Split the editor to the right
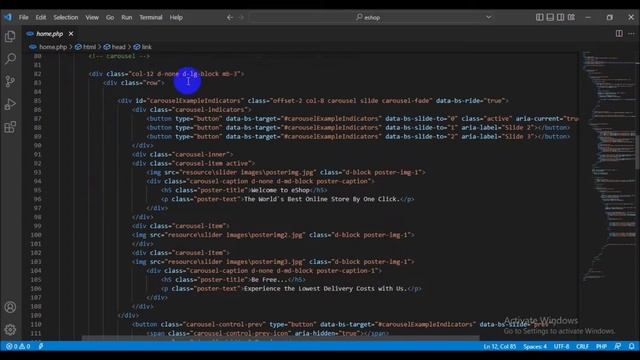Image resolution: width=640 pixels, height=360 pixels. point(619,33)
